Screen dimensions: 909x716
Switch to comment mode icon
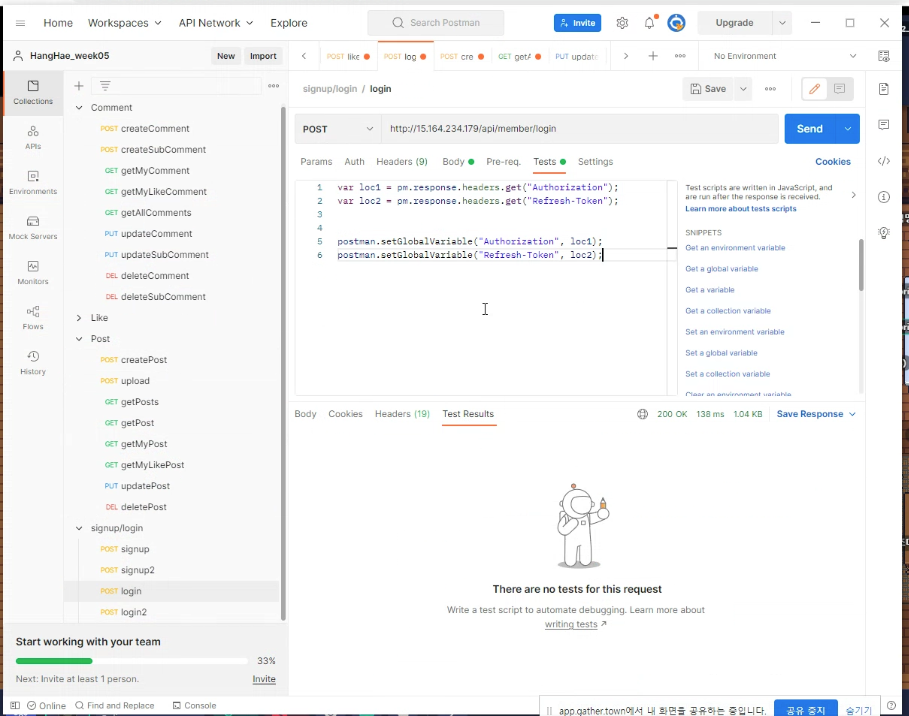[839, 89]
